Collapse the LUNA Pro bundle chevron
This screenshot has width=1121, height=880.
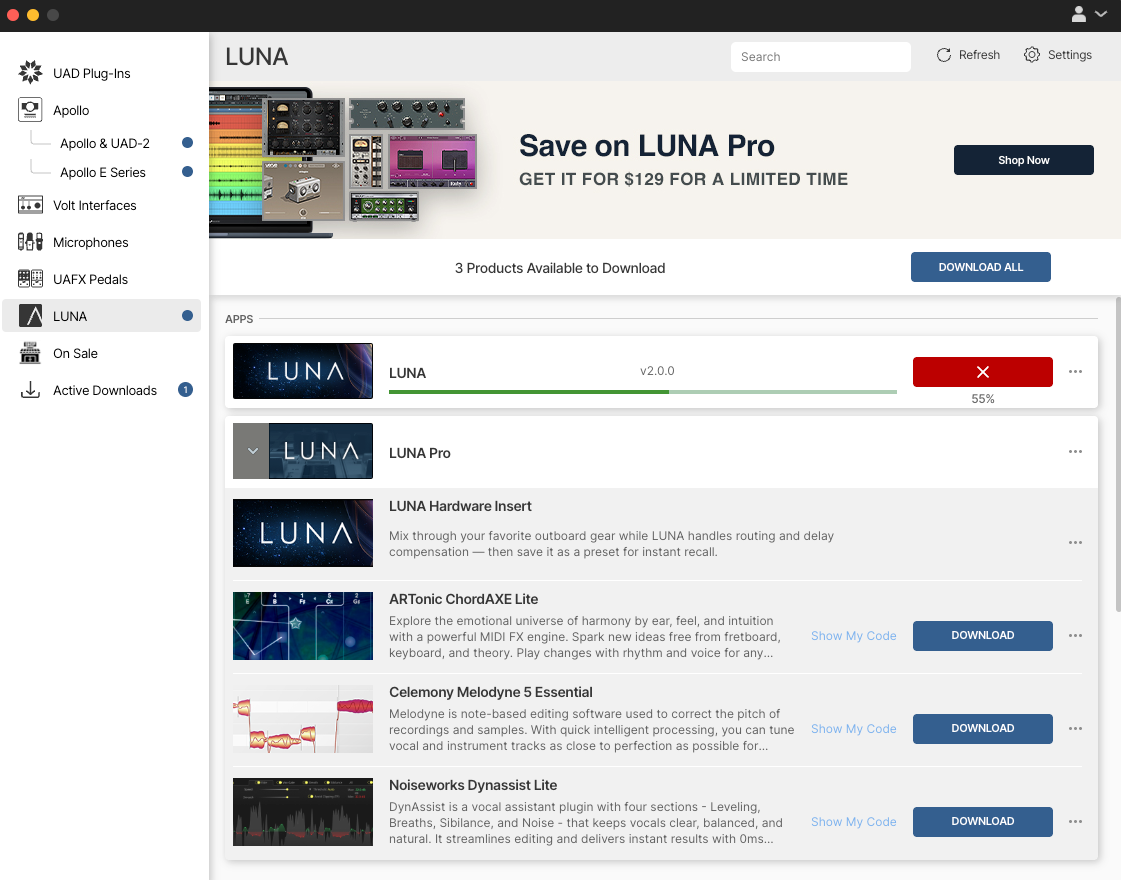point(252,451)
